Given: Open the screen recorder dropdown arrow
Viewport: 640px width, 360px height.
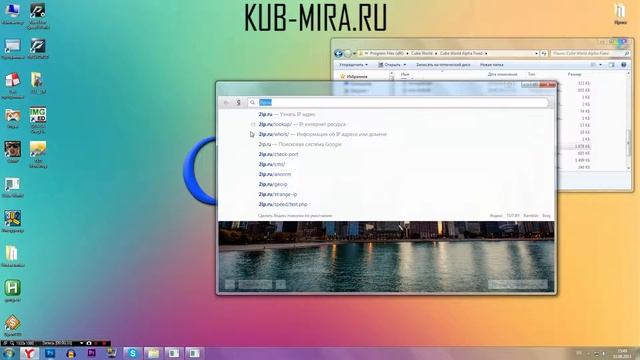Looking at the screenshot, I should click(x=82, y=343).
